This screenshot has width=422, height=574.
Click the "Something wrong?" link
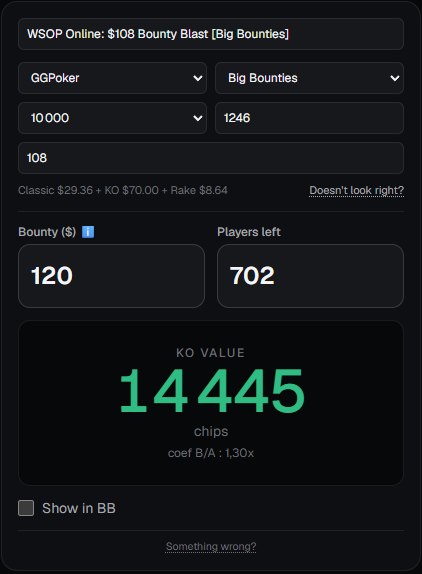click(211, 547)
